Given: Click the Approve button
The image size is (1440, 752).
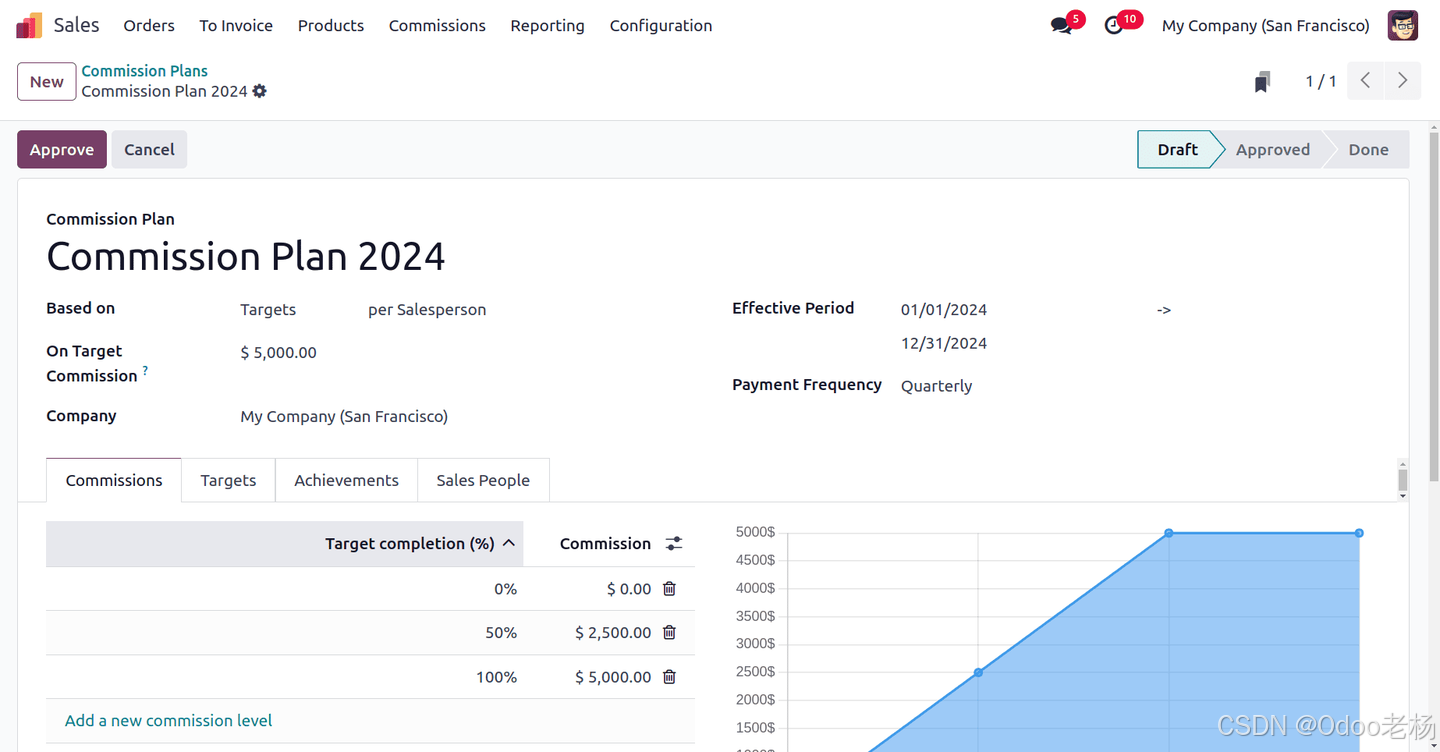Looking at the screenshot, I should pyautogui.click(x=62, y=149).
